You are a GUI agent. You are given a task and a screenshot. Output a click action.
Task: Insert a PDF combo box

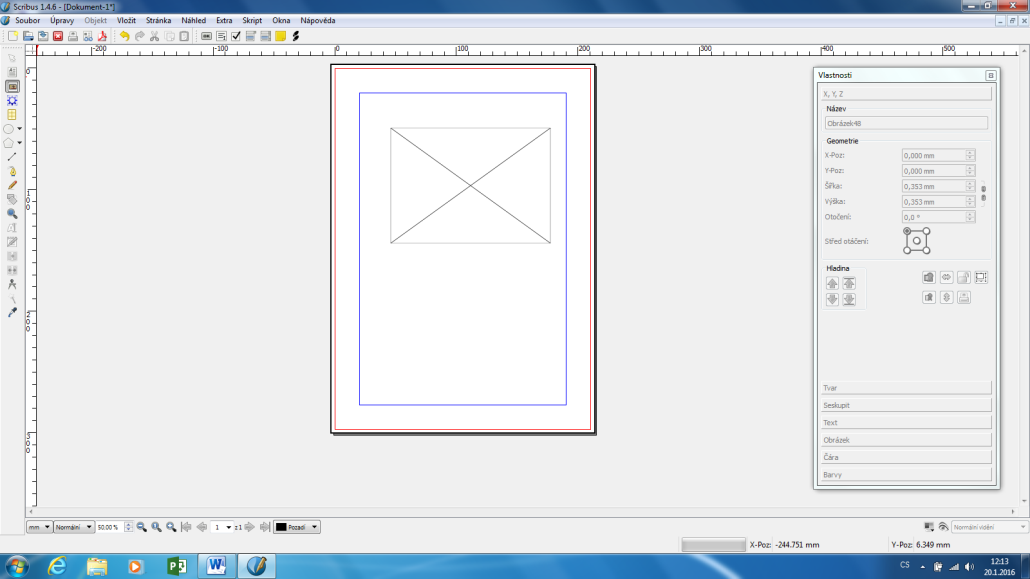click(x=250, y=36)
